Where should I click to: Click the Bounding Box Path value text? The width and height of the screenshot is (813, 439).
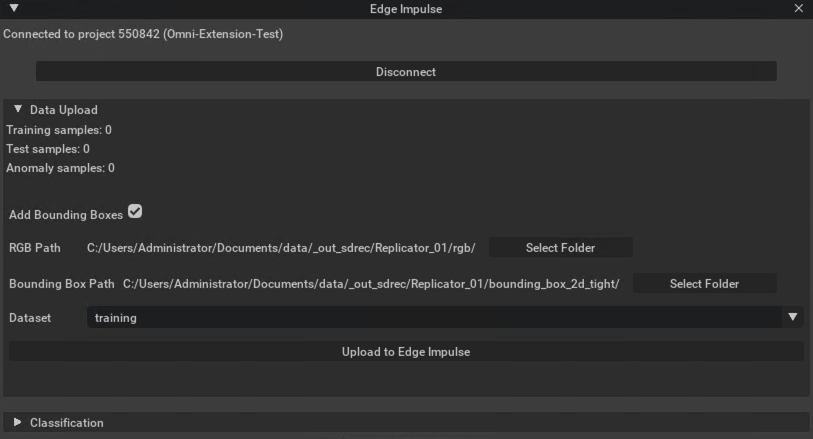[371, 284]
